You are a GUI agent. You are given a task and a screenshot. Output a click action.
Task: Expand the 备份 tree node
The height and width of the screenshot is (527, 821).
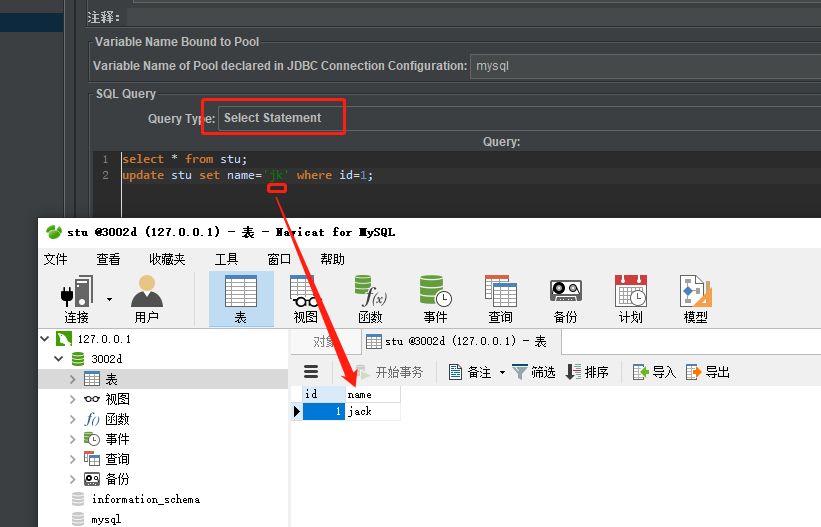tap(73, 479)
